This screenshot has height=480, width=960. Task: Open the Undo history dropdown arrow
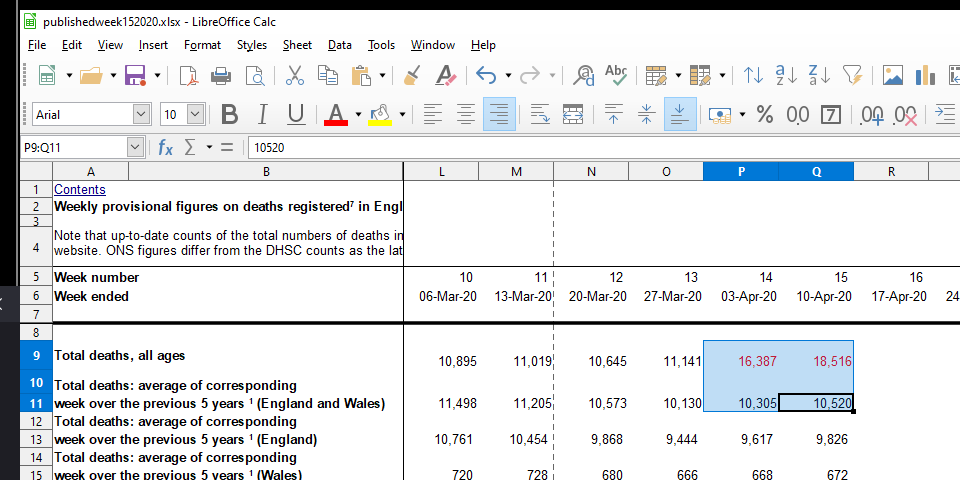click(508, 76)
